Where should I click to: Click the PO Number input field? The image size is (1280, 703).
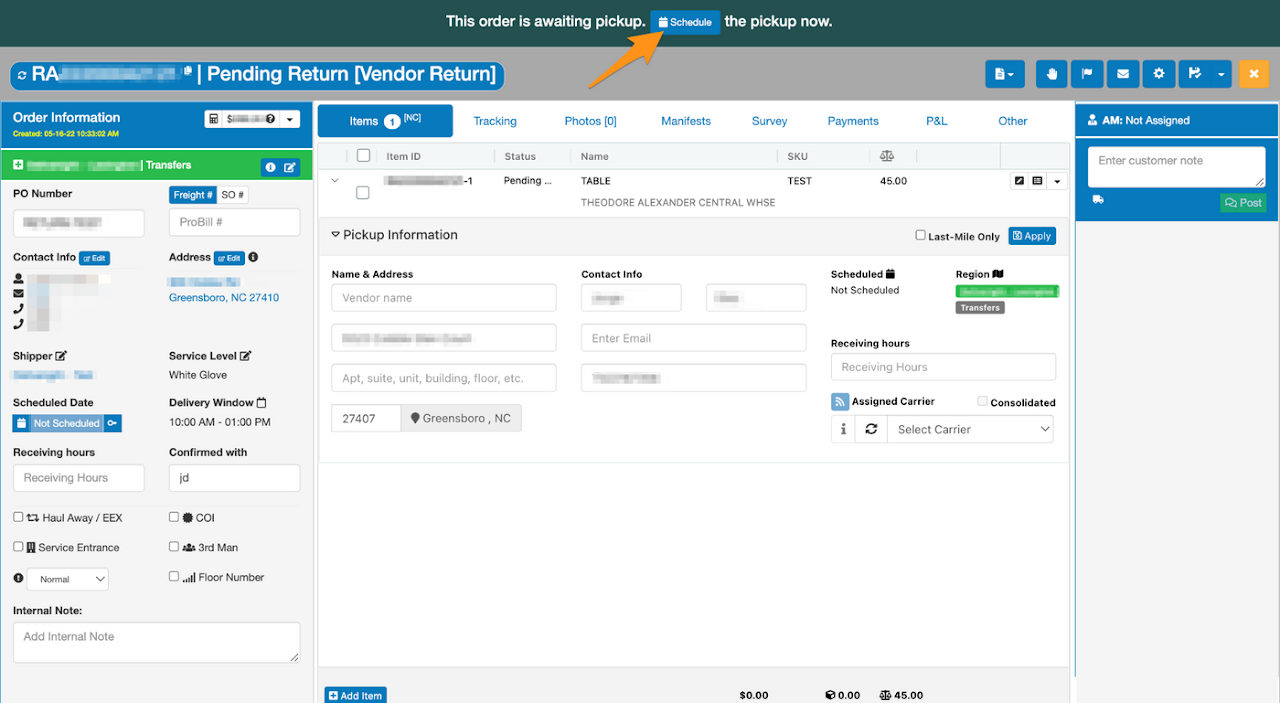pos(79,223)
